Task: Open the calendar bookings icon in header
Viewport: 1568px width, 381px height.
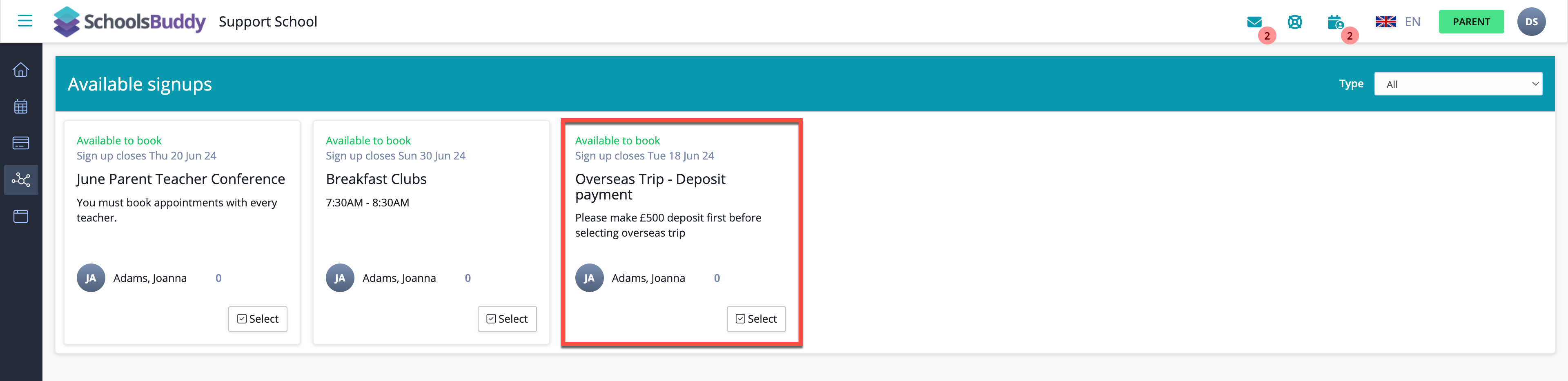Action: pyautogui.click(x=1335, y=22)
